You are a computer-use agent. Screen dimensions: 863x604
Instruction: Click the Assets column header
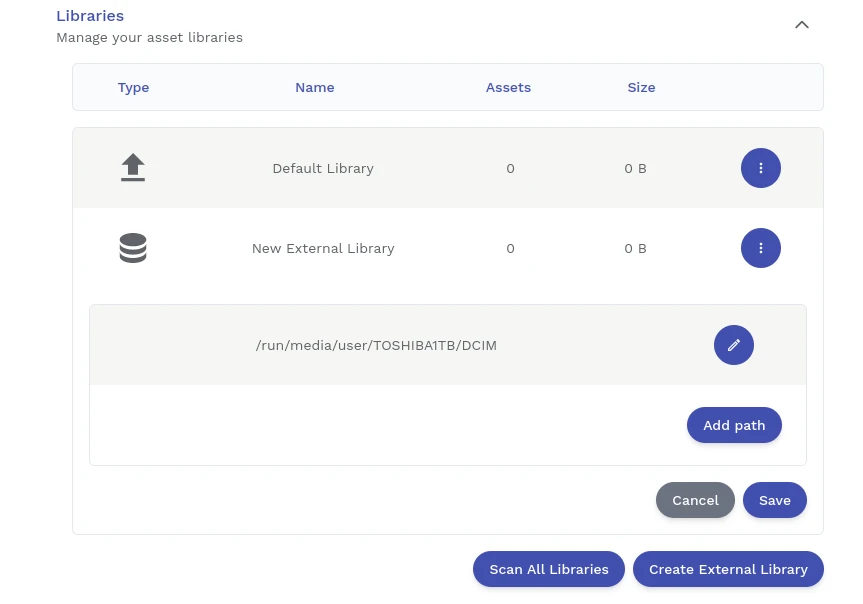[508, 87]
